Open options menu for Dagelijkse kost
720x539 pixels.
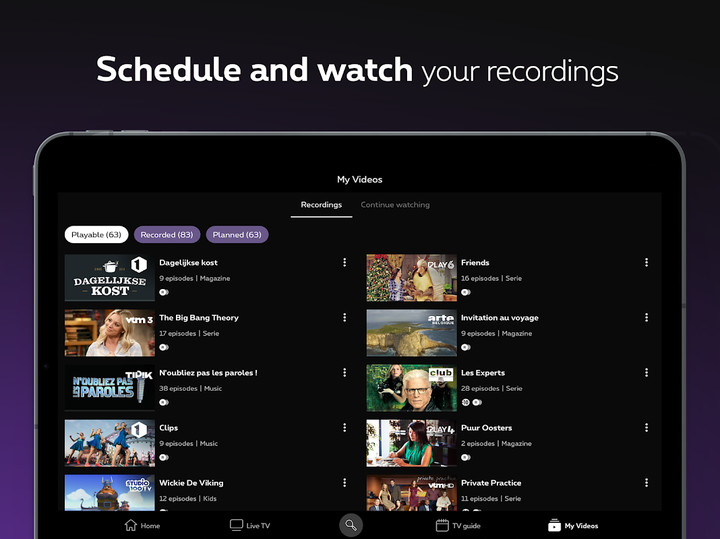click(x=345, y=263)
